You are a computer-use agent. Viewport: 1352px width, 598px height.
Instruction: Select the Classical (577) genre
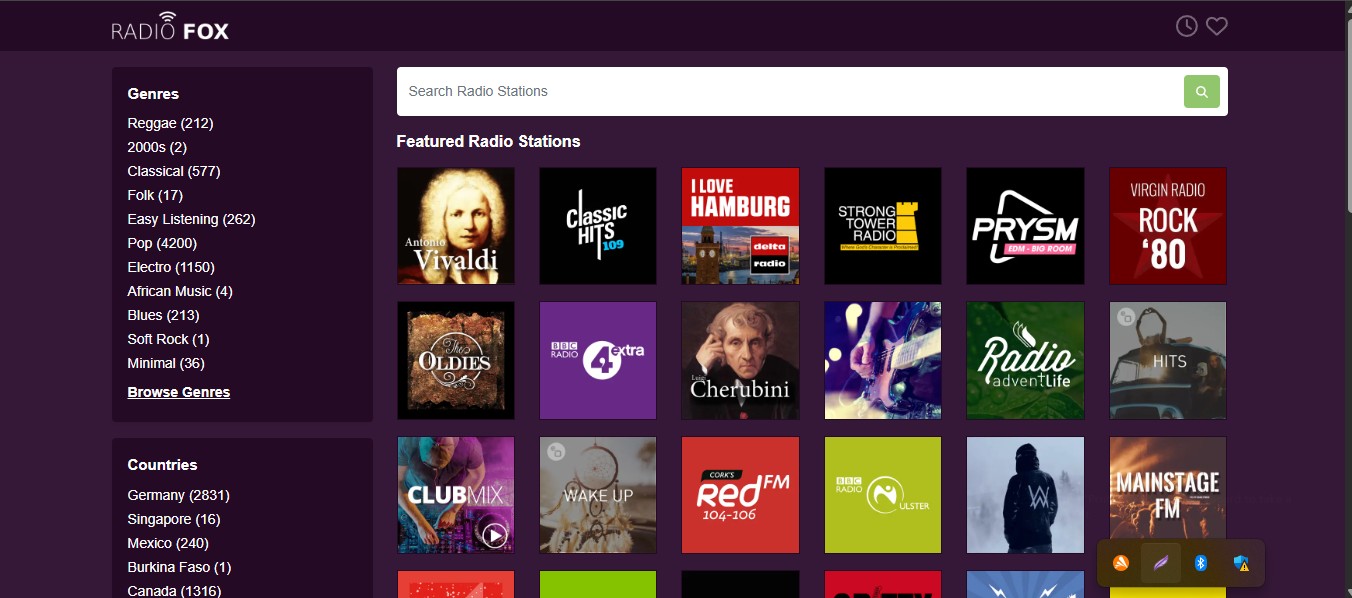coord(174,171)
